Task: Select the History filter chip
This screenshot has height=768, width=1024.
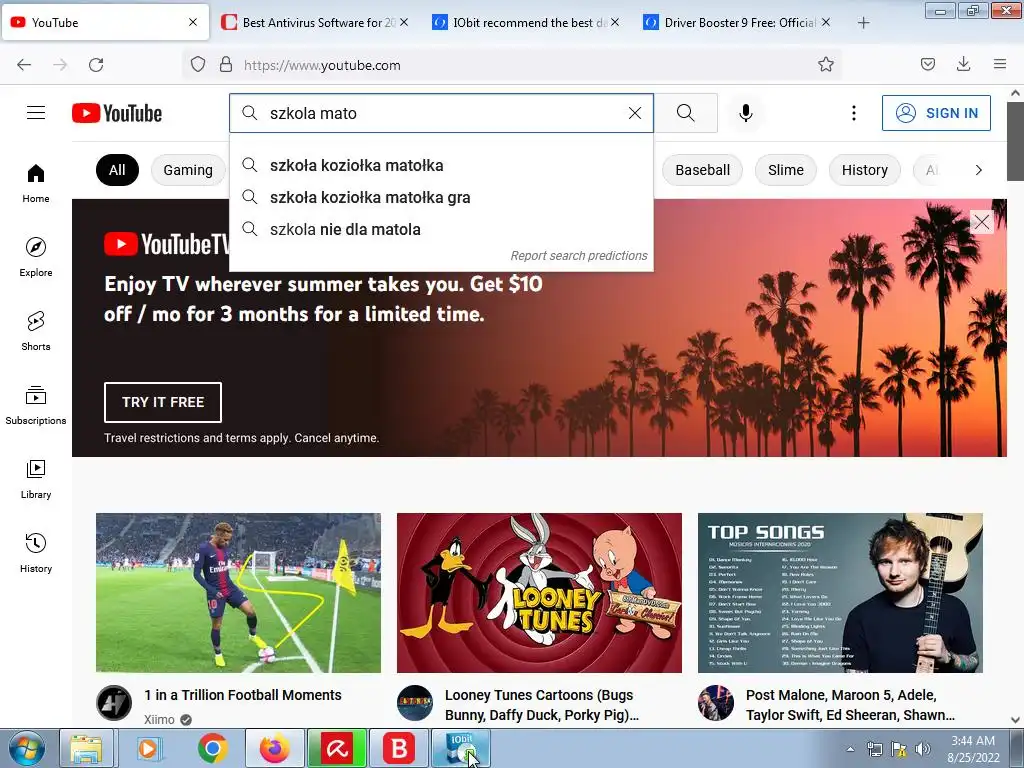Action: pyautogui.click(x=865, y=170)
